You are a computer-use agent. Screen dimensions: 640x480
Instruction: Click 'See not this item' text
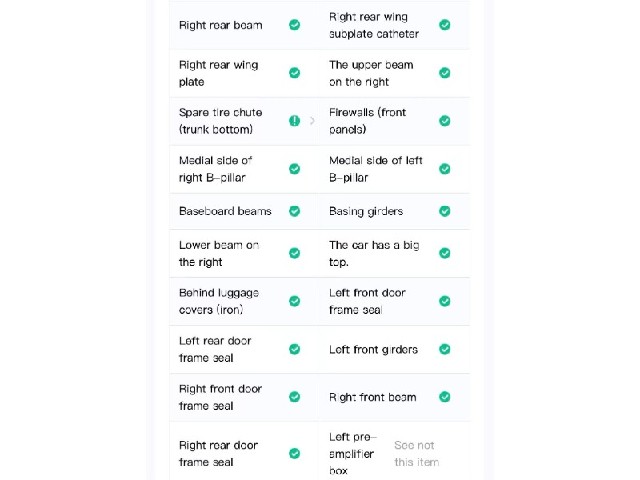[416, 453]
